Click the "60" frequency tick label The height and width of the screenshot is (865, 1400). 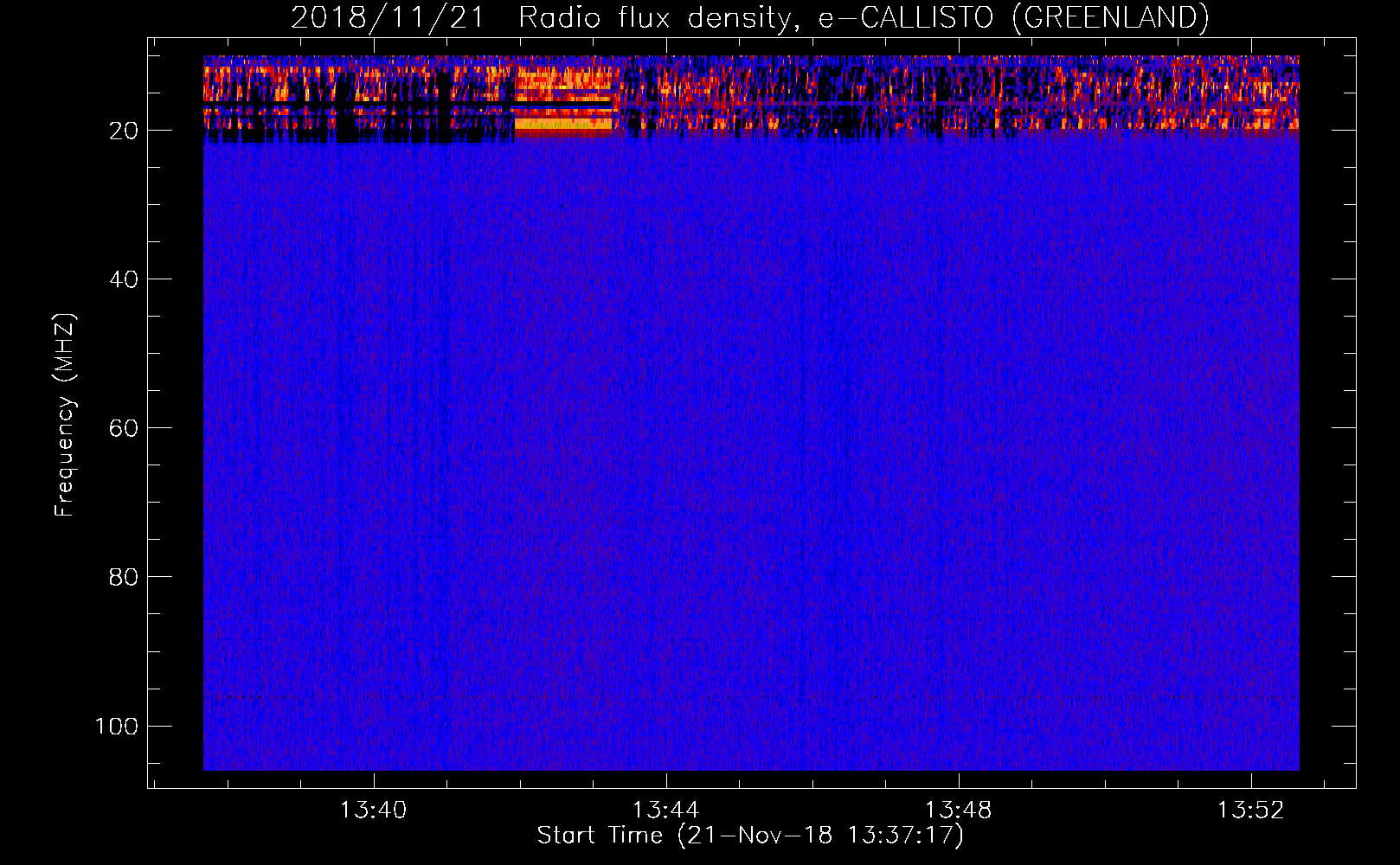tap(123, 428)
